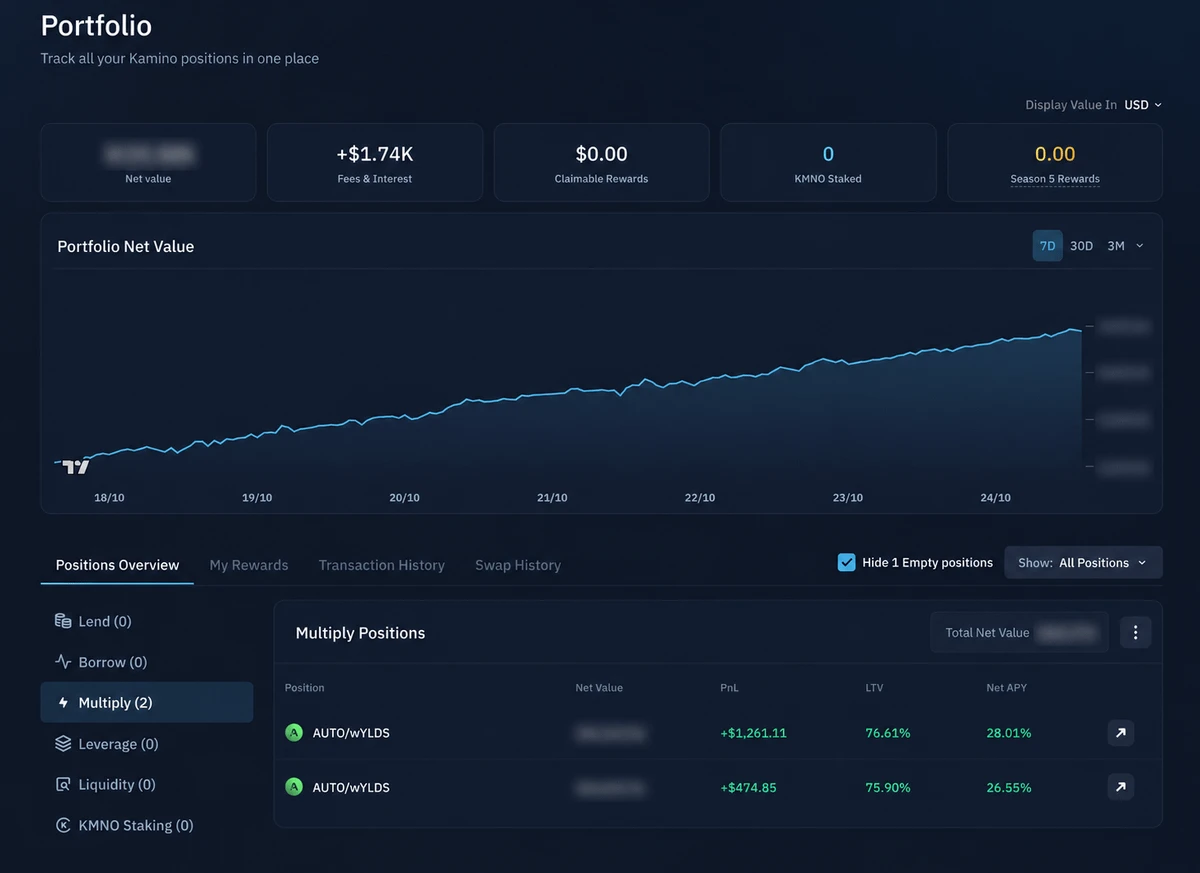Click the token icon for the +$474.85 position
This screenshot has width=1200, height=873.
pyautogui.click(x=294, y=787)
